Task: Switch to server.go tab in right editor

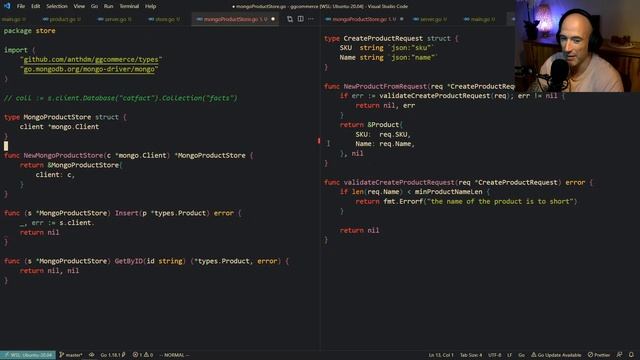Action: tap(430, 19)
